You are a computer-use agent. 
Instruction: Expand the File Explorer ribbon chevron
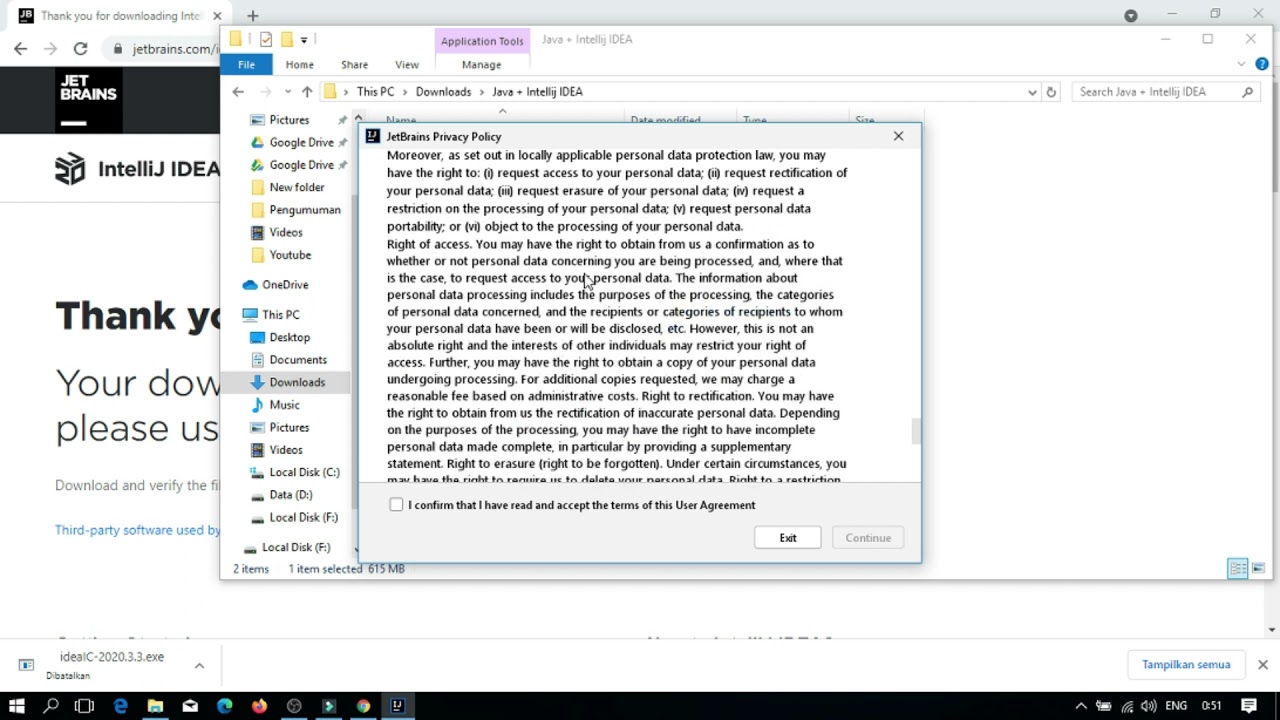[1242, 64]
